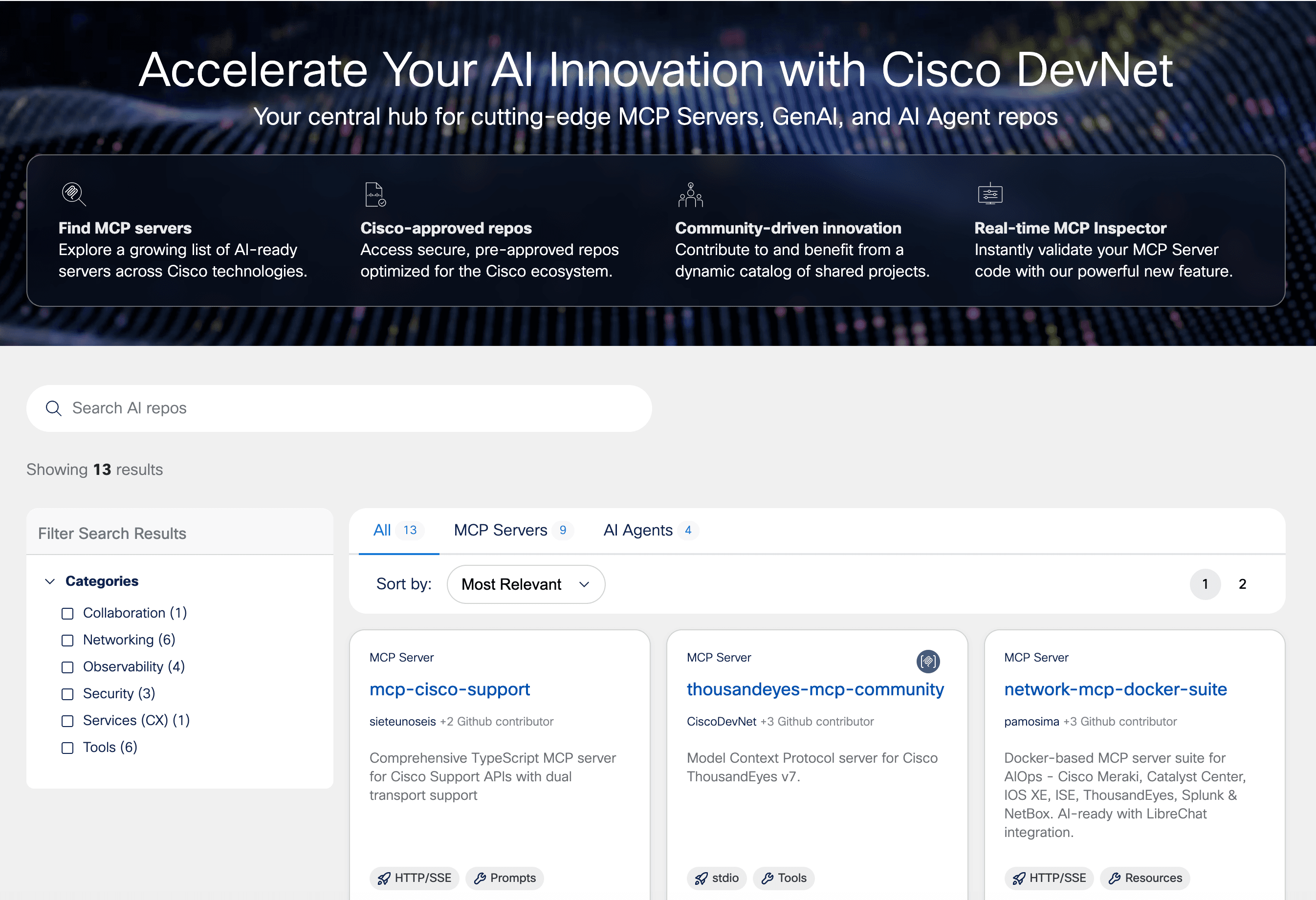Check the Security (3) filter option
This screenshot has height=900, width=1316.
68,693
